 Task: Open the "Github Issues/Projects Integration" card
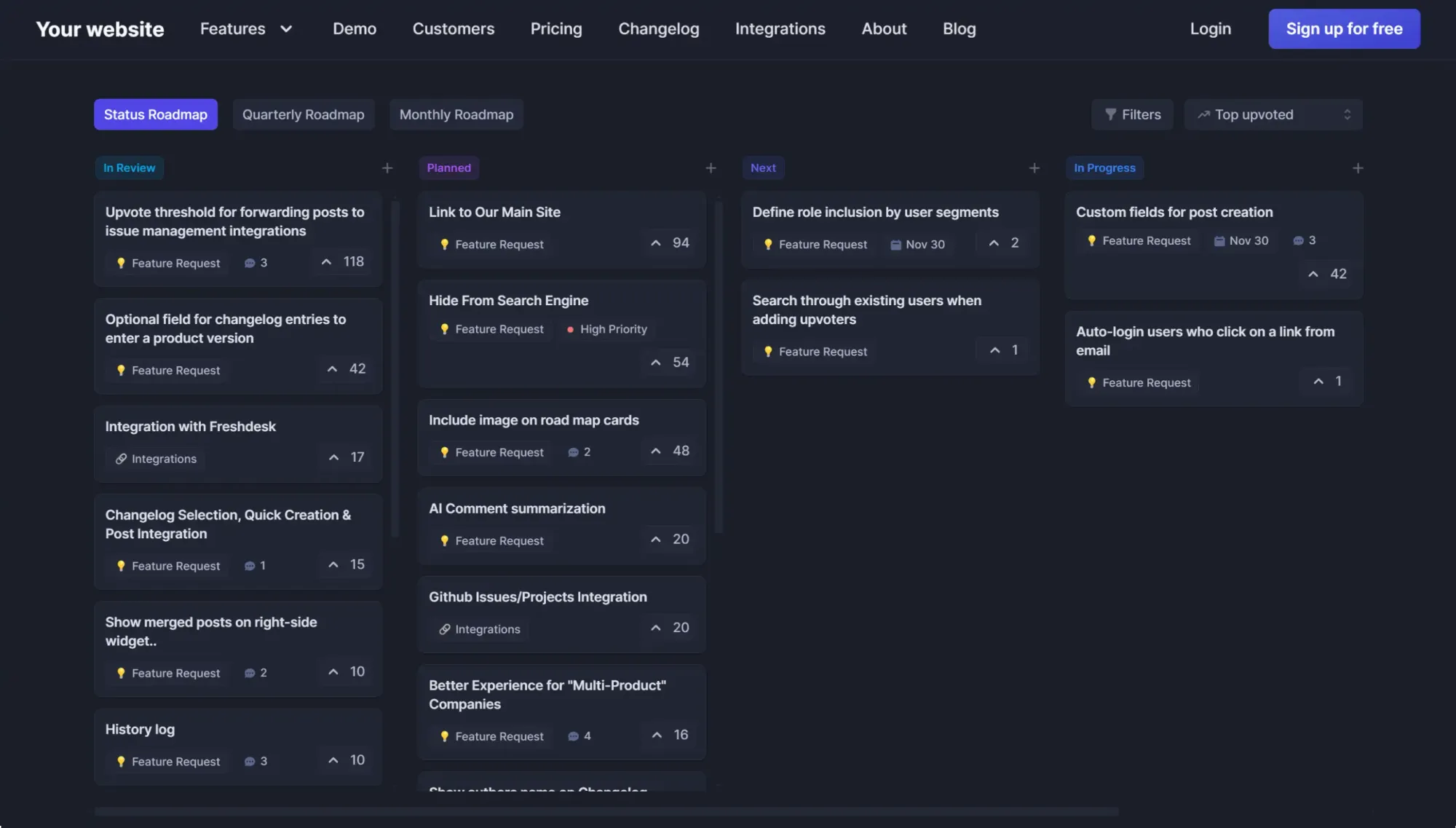coord(538,596)
